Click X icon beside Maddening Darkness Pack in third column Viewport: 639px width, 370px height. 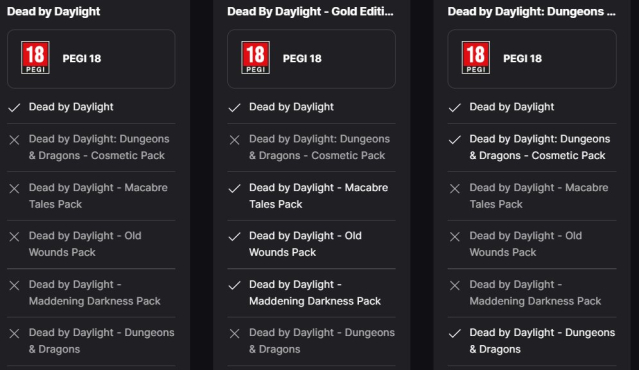[455, 285]
